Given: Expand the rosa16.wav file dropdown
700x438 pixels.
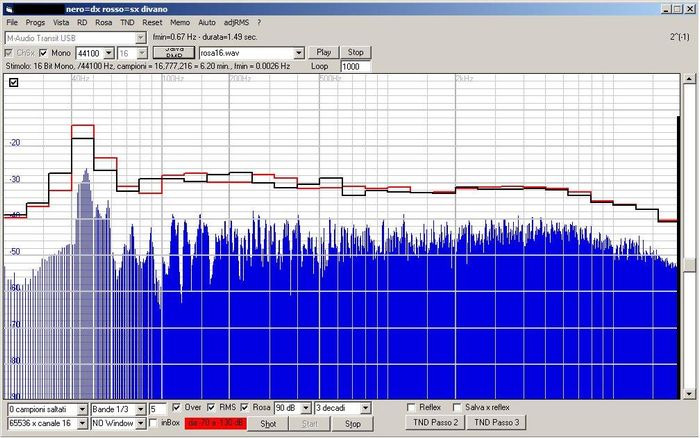Looking at the screenshot, I should coord(299,53).
